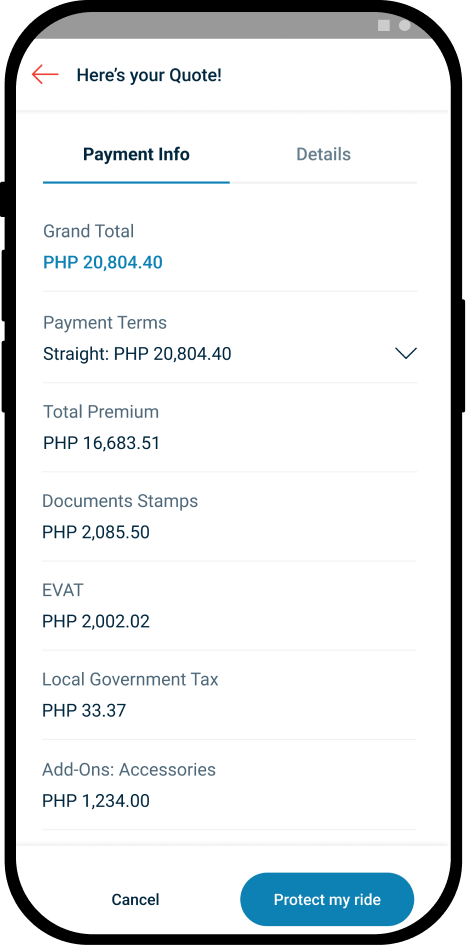
Task: Tap the red back arrow icon
Action: pyautogui.click(x=45, y=75)
